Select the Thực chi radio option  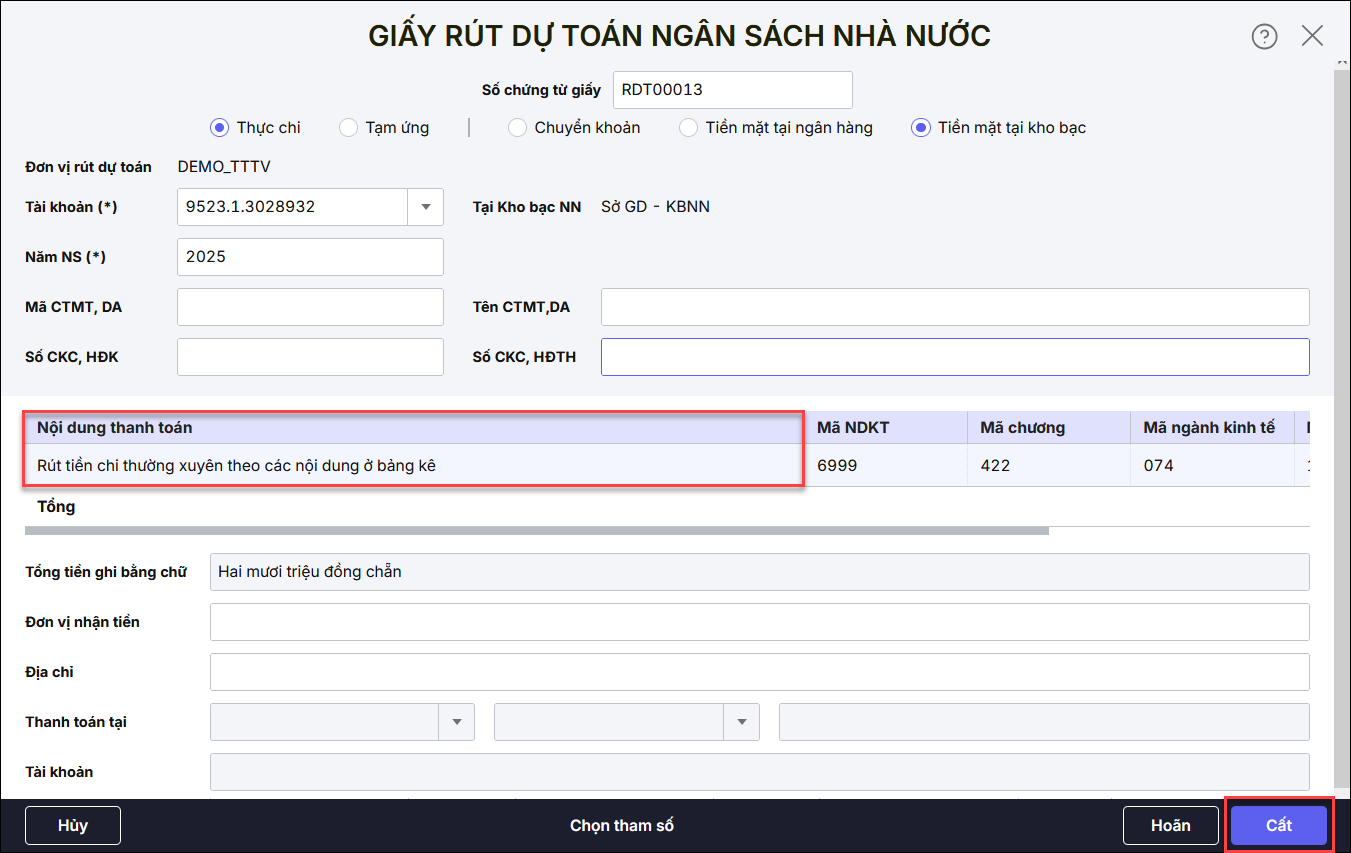pyautogui.click(x=220, y=128)
